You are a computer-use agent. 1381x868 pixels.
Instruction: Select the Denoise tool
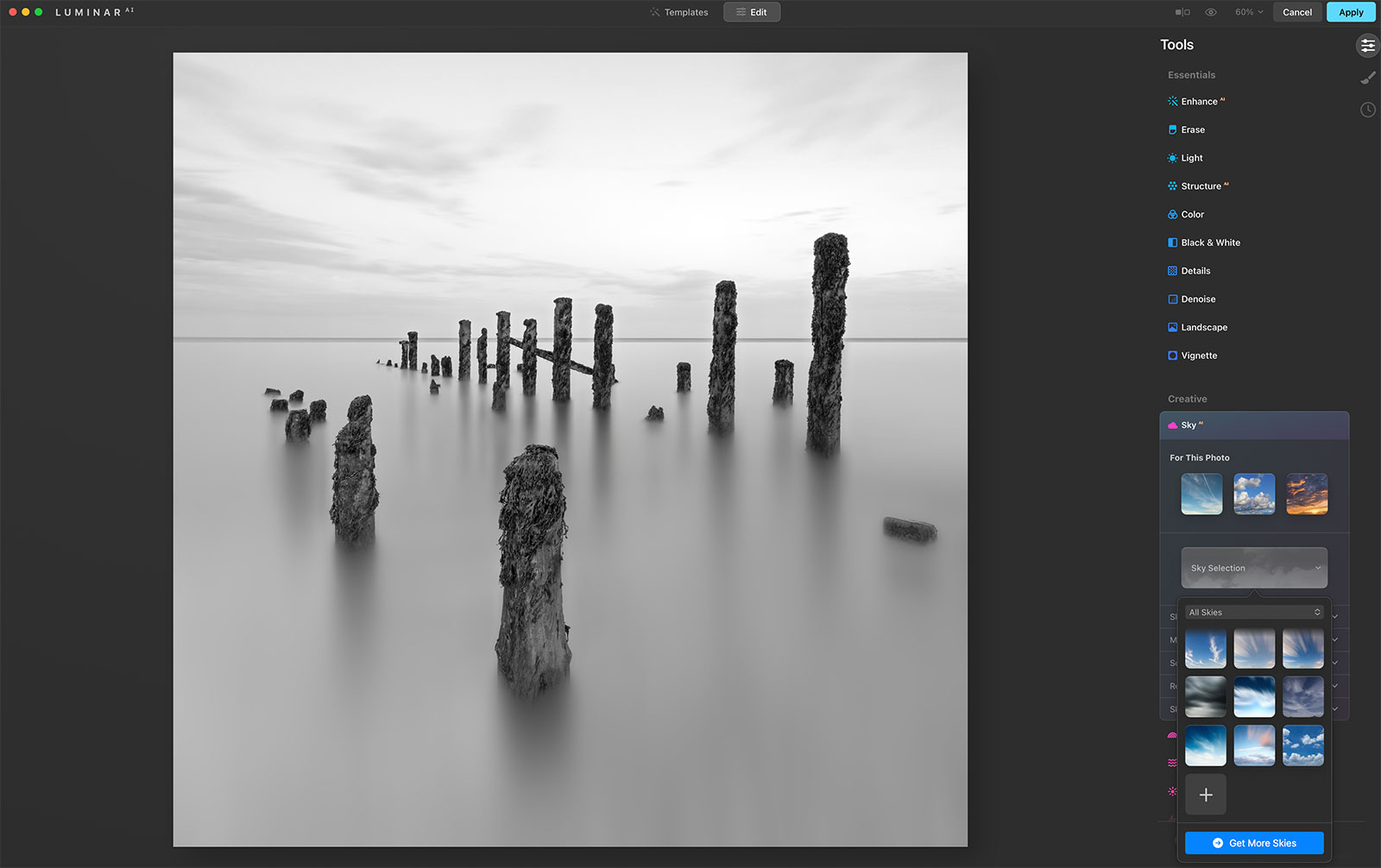(1198, 299)
